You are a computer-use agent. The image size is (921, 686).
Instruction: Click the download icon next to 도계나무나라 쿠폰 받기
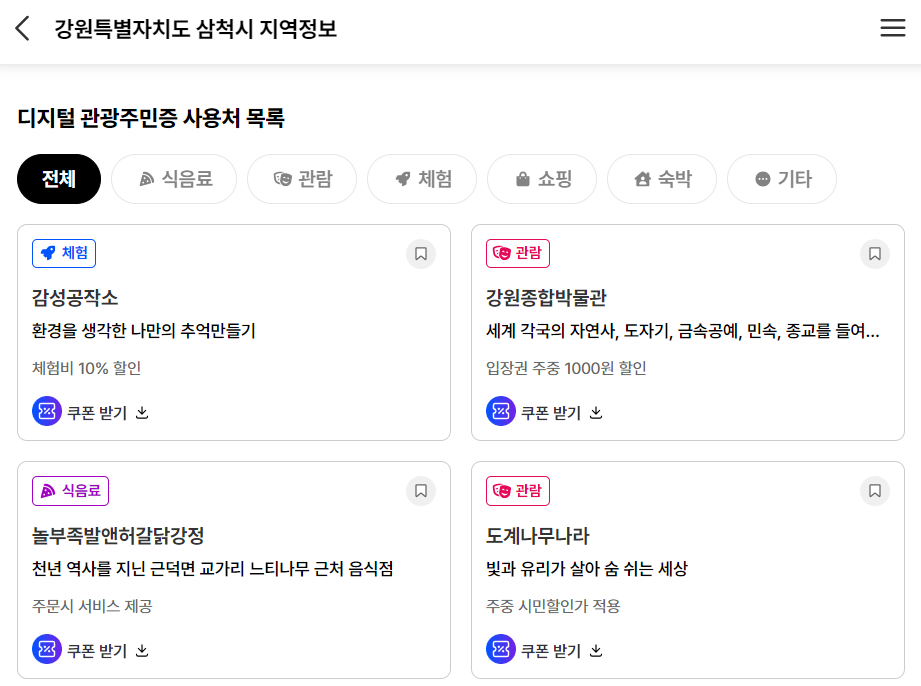pyautogui.click(x=596, y=649)
